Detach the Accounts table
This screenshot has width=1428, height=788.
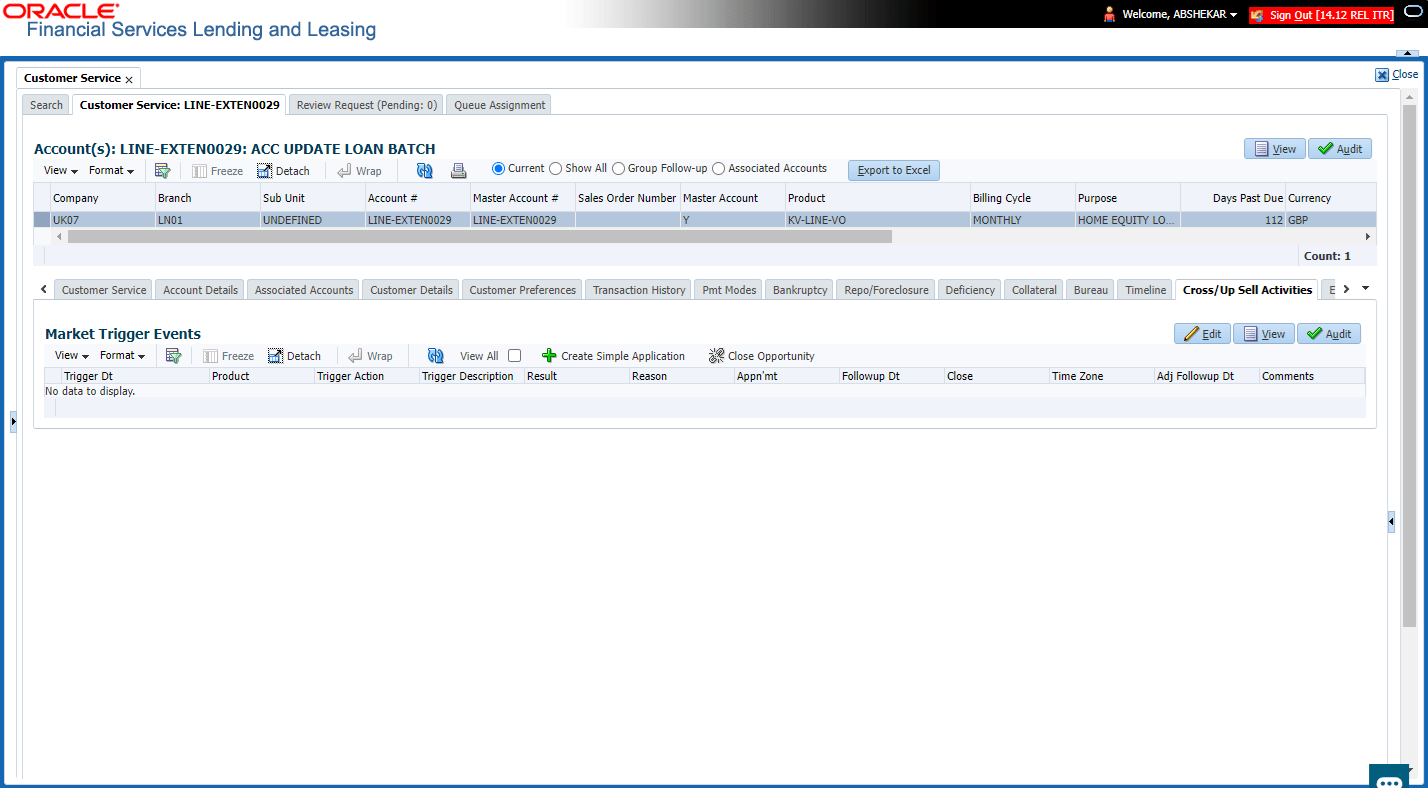[283, 171]
